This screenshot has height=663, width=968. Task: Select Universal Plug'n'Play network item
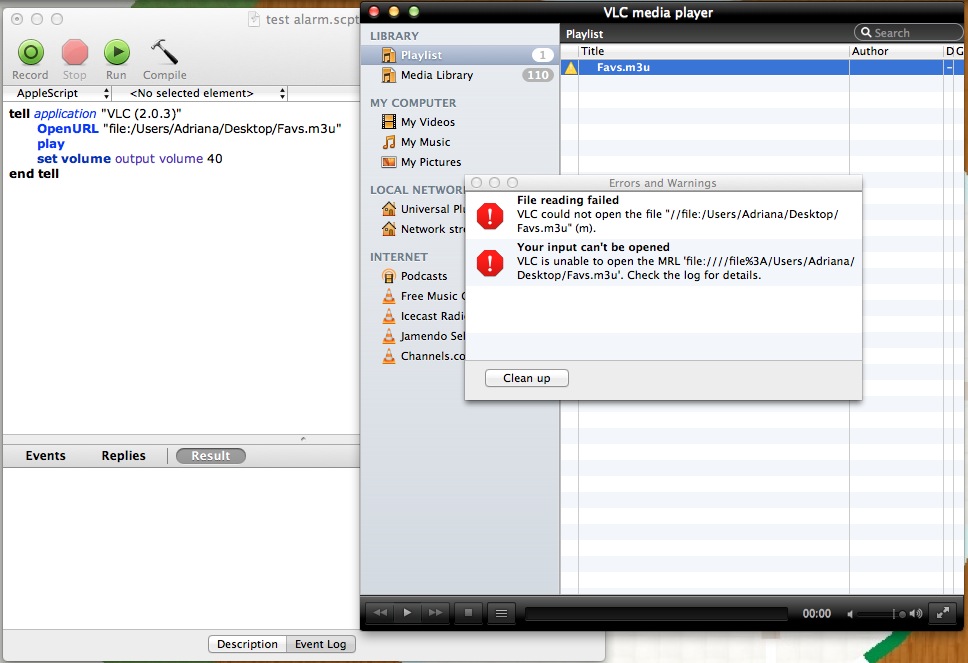[423, 209]
